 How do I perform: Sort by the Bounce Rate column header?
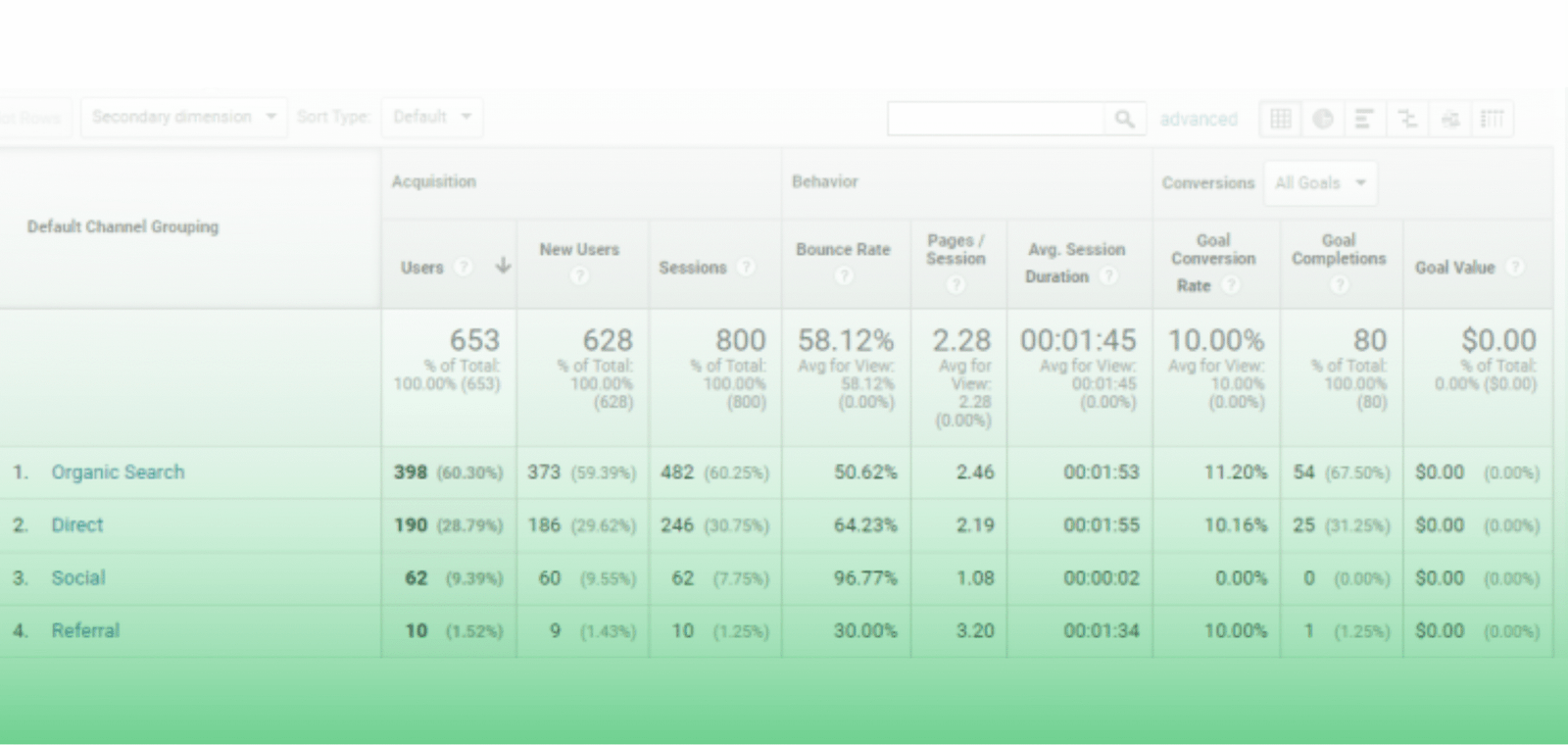pos(843,250)
